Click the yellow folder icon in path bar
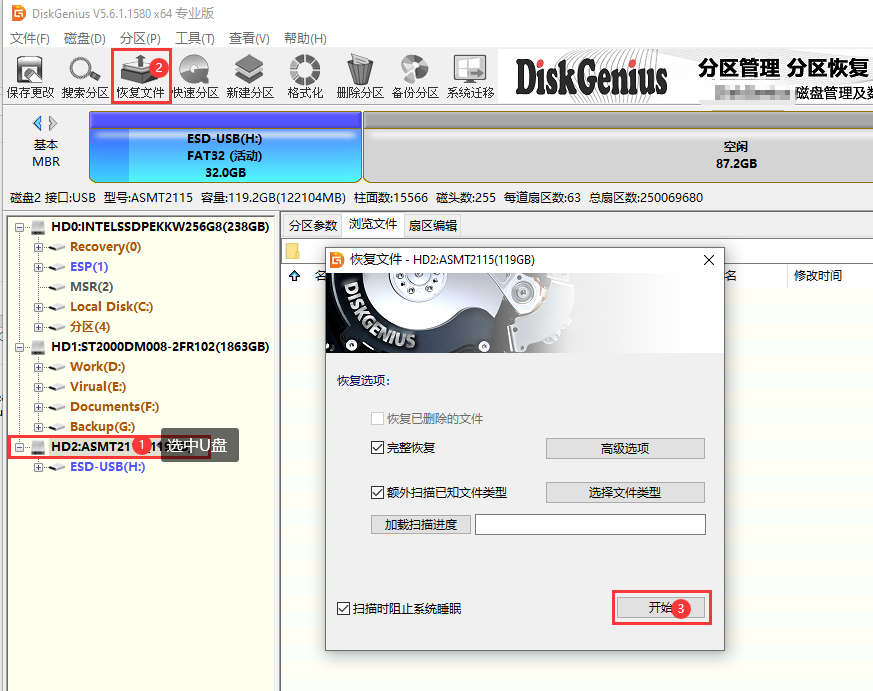The height and width of the screenshot is (691, 873). point(293,251)
